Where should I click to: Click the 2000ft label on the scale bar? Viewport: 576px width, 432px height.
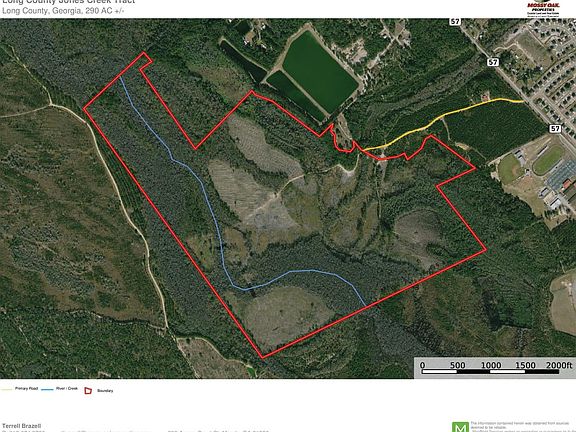559,365
